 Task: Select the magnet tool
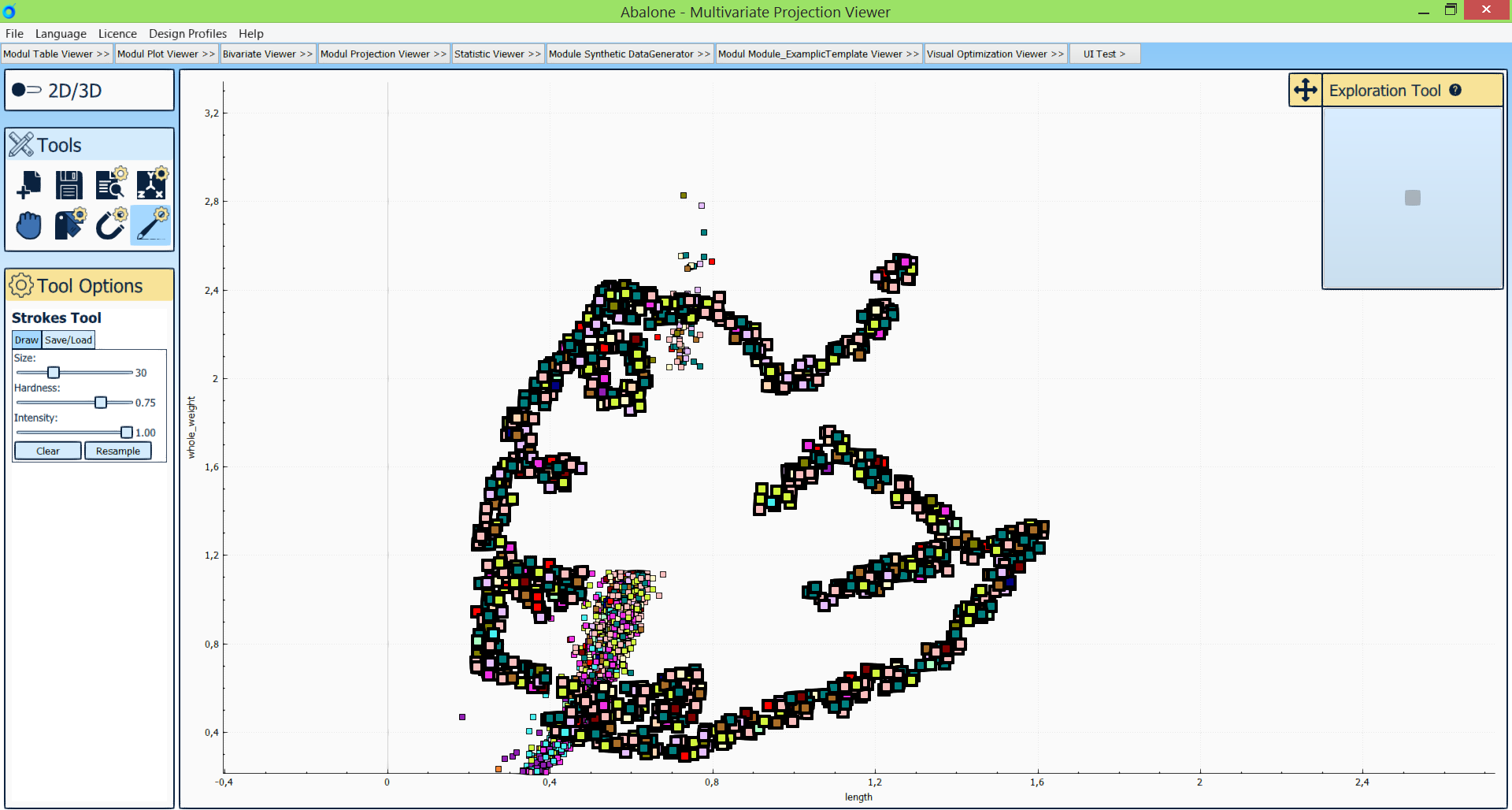(x=110, y=225)
